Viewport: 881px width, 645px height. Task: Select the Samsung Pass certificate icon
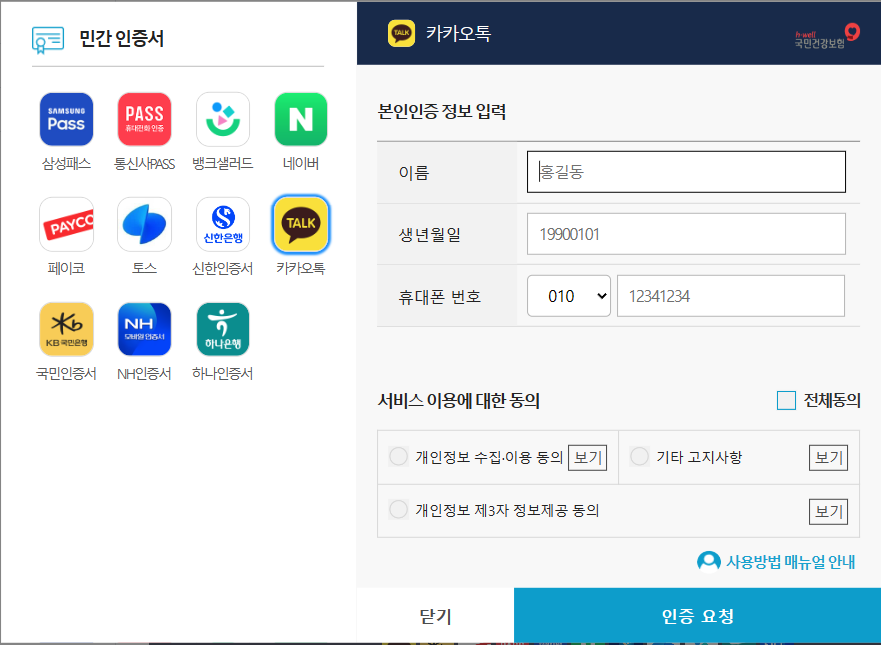tap(66, 119)
